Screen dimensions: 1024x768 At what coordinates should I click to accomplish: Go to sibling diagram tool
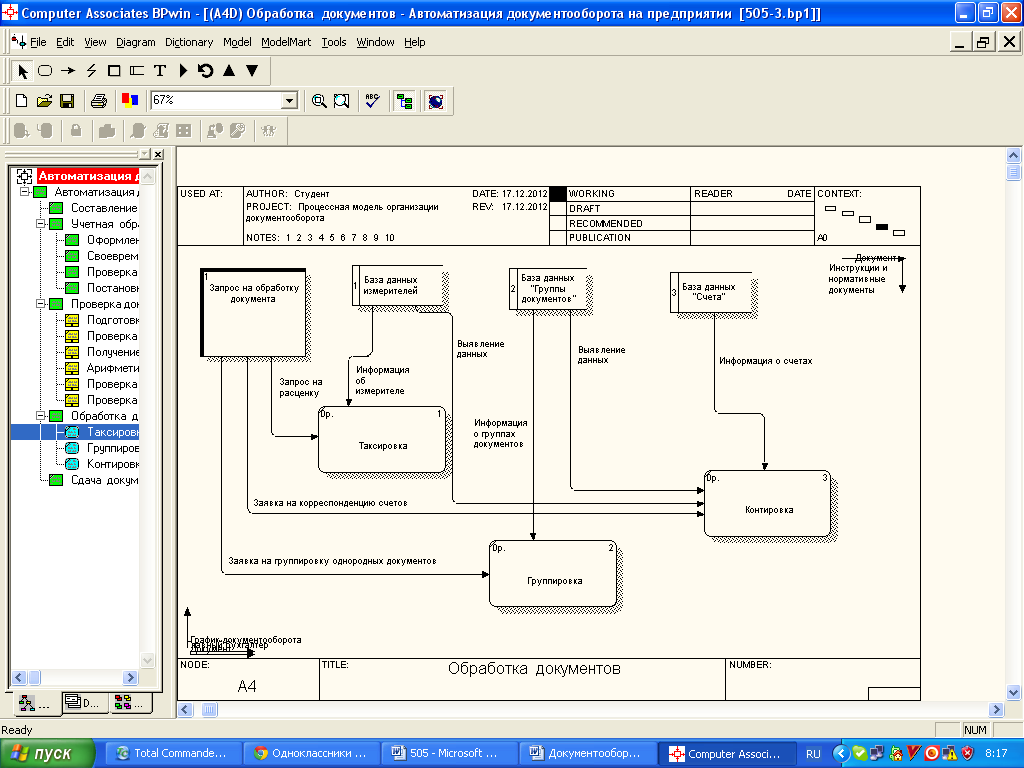click(206, 71)
